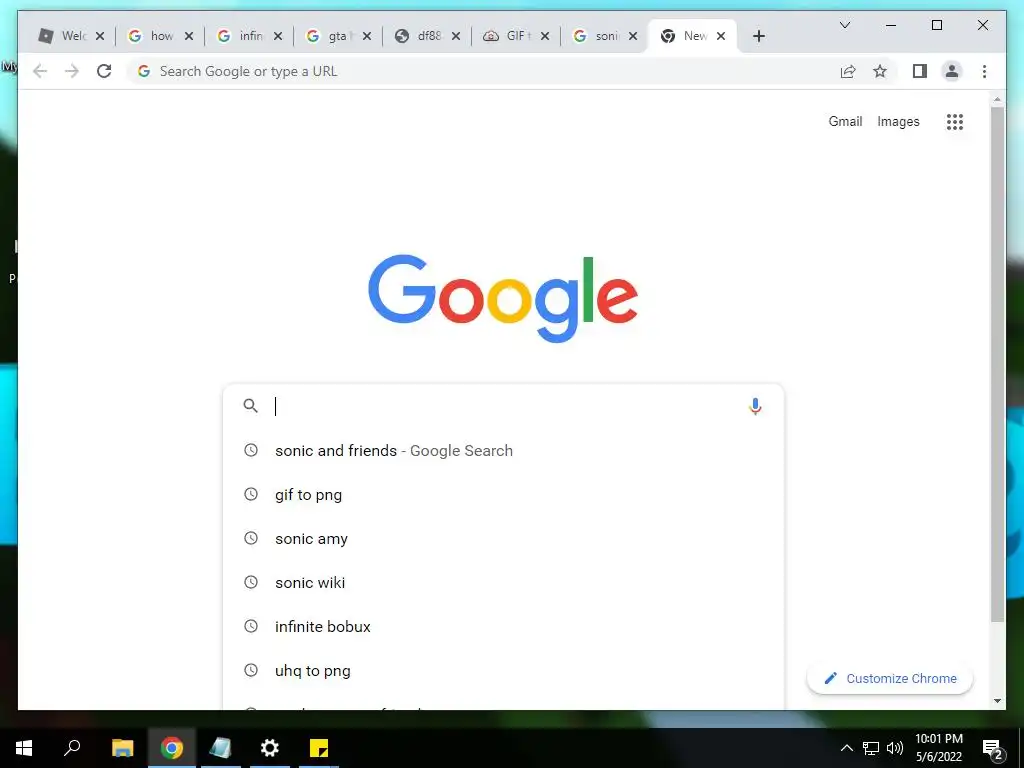Screen dimensions: 1024x768
Task: Close the 'gta' tab
Action: pos(367,36)
